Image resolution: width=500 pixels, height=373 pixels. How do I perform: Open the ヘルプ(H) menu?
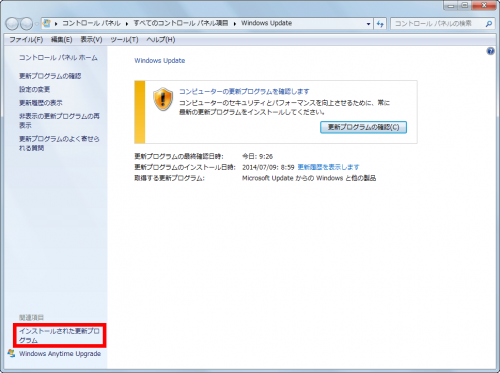[x=161, y=40]
